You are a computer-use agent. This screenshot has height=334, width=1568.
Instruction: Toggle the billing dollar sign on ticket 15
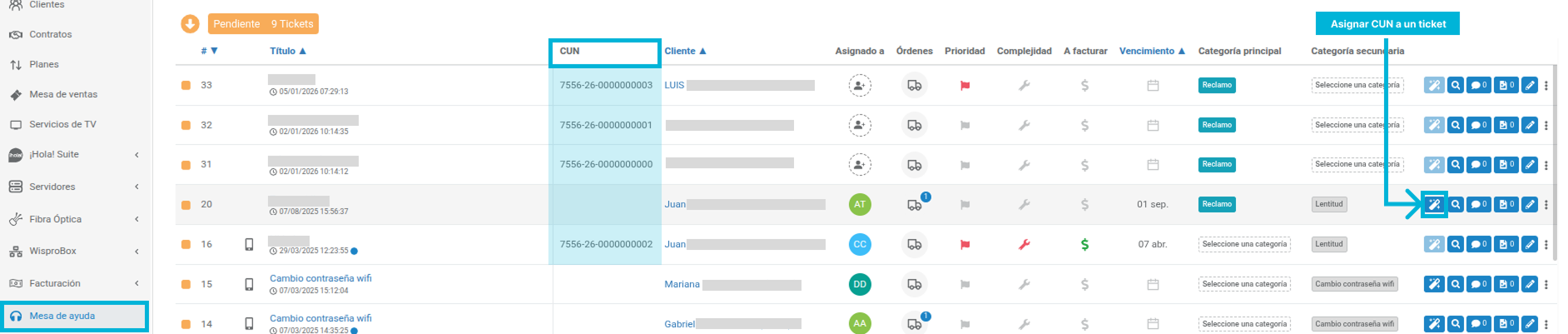(x=1084, y=284)
